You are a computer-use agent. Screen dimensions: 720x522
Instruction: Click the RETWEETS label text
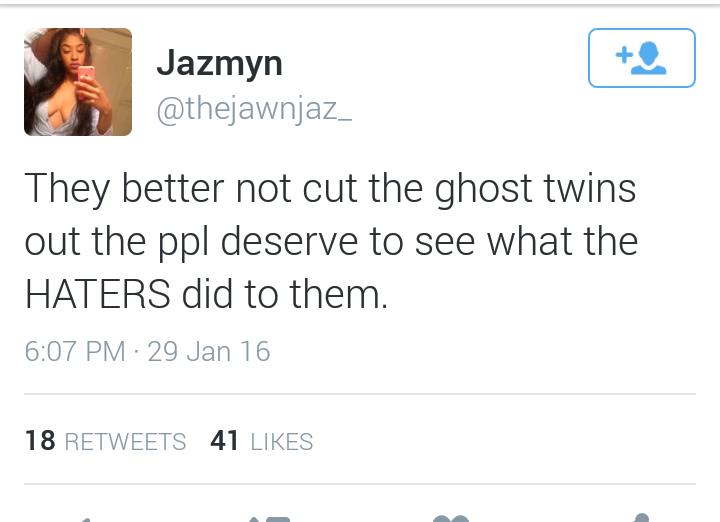125,442
